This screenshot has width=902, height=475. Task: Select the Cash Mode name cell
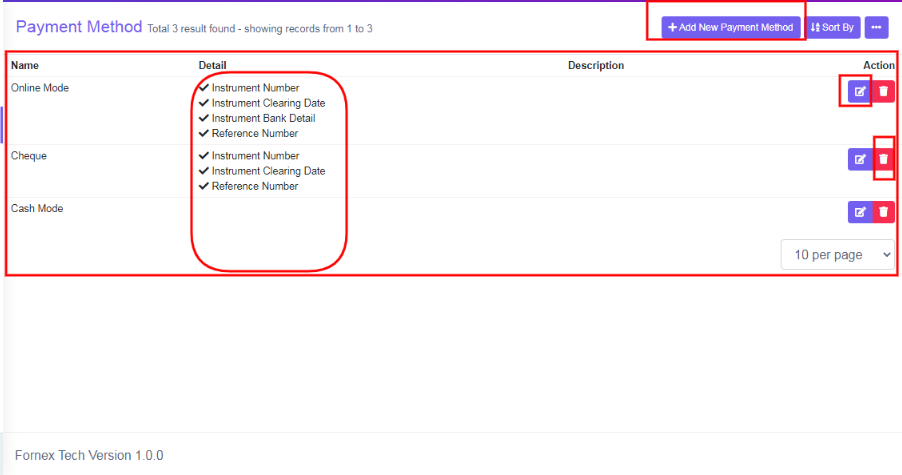(37, 208)
